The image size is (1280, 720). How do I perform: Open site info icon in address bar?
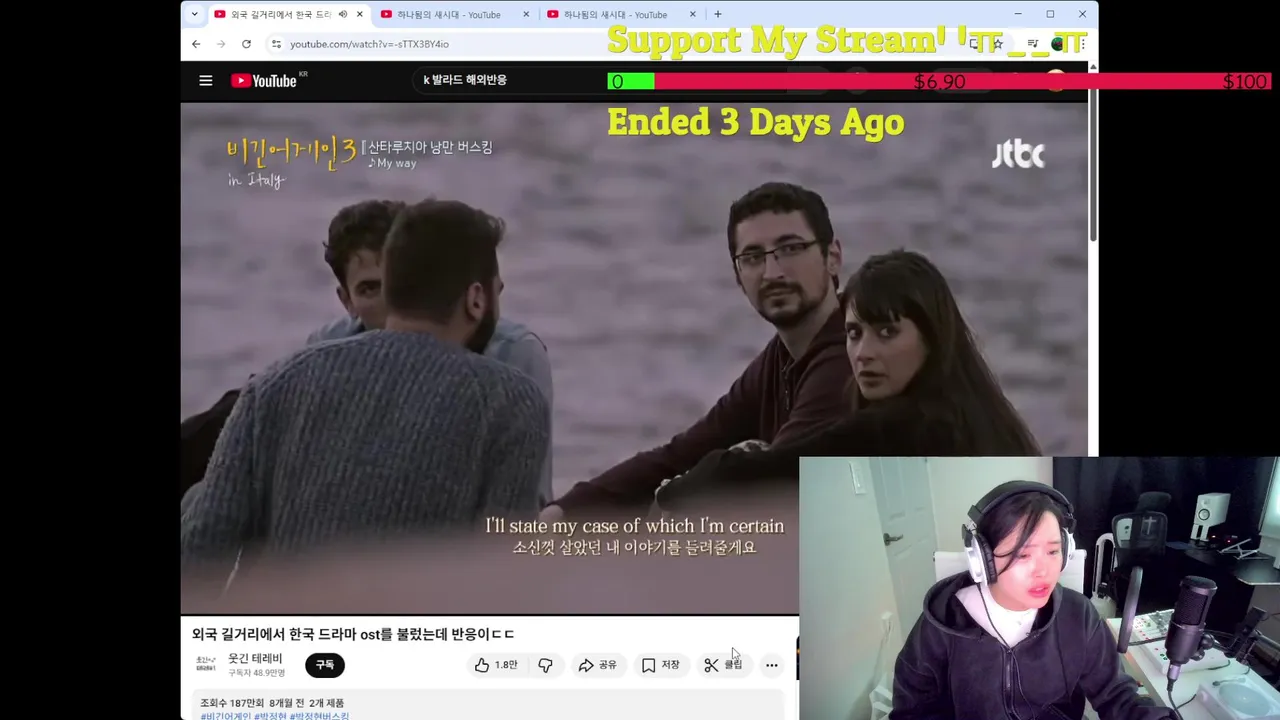coord(276,44)
